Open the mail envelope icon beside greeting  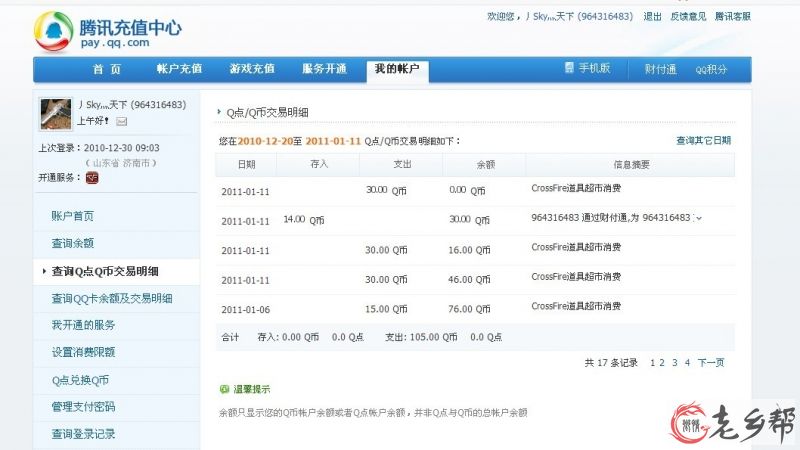(122, 121)
